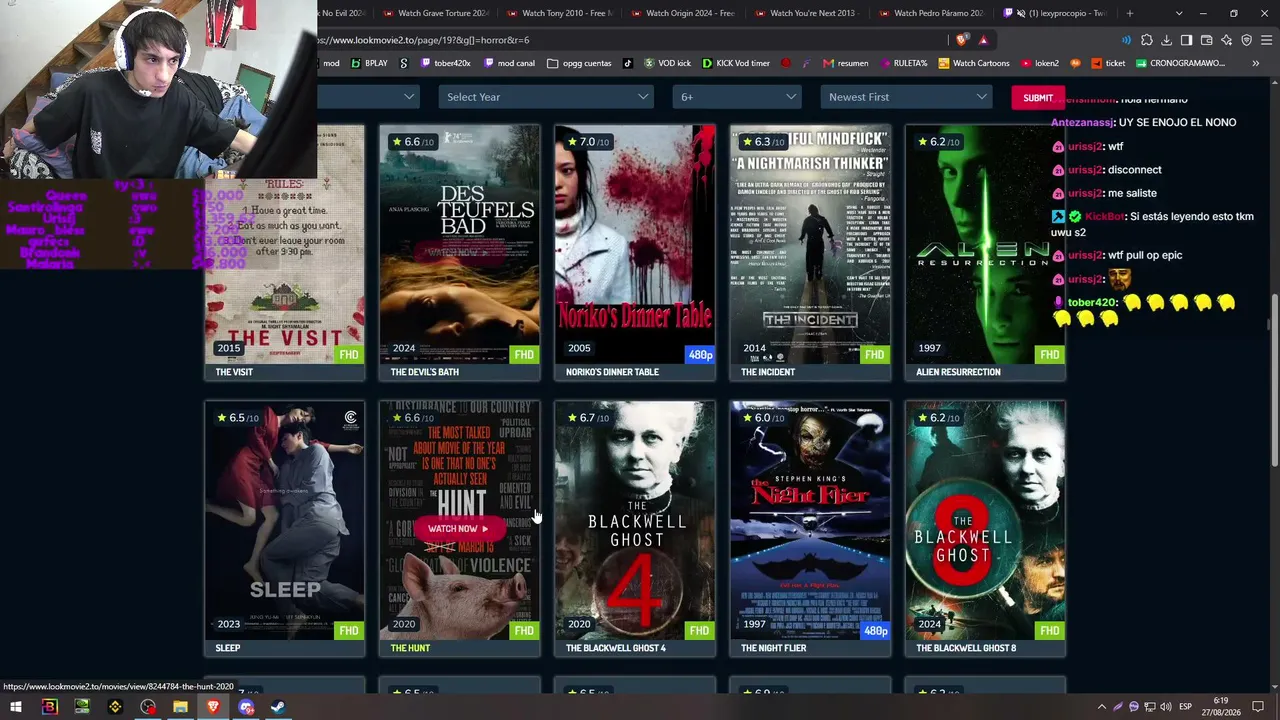The image size is (1280, 720).
Task: Open the Binance taskbar icon
Action: 115,707
